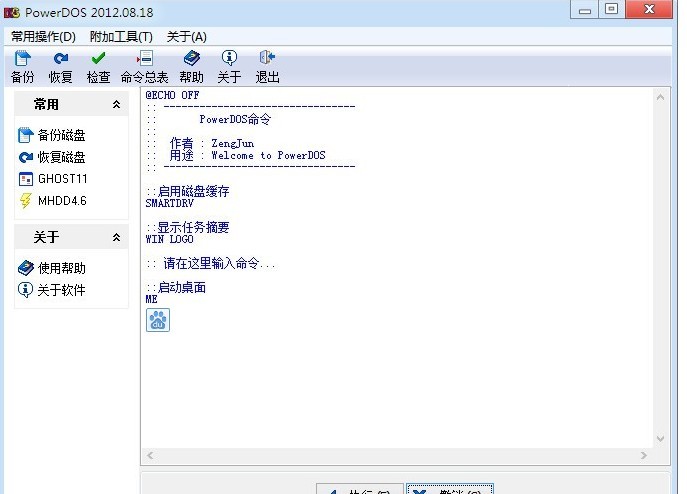Click the 常用 panel header label
This screenshot has width=687, height=494.
click(46, 104)
